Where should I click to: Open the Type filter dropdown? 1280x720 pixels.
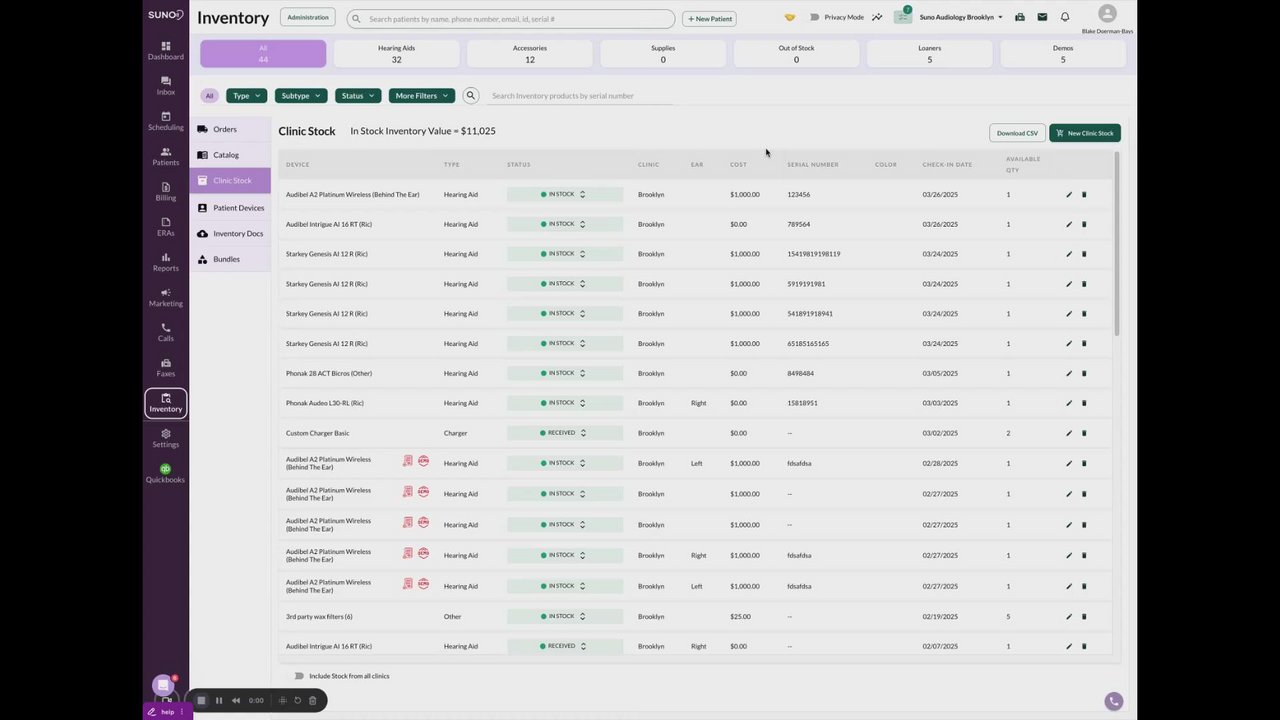click(246, 96)
